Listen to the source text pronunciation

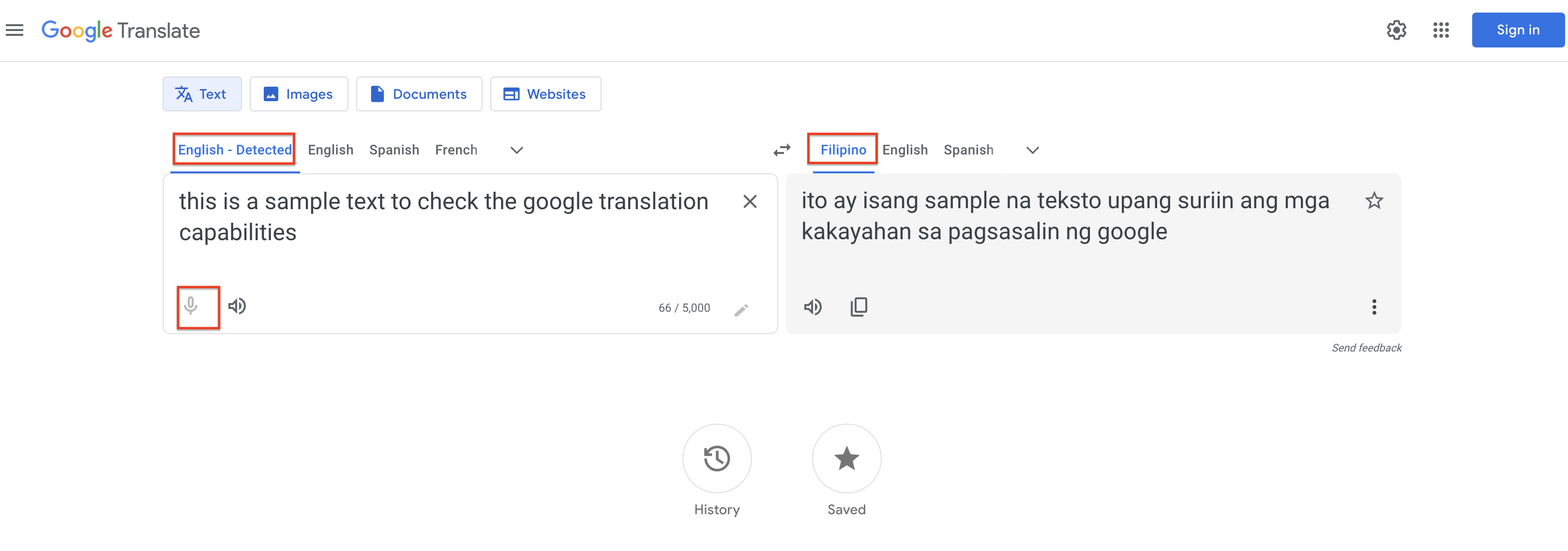point(238,306)
